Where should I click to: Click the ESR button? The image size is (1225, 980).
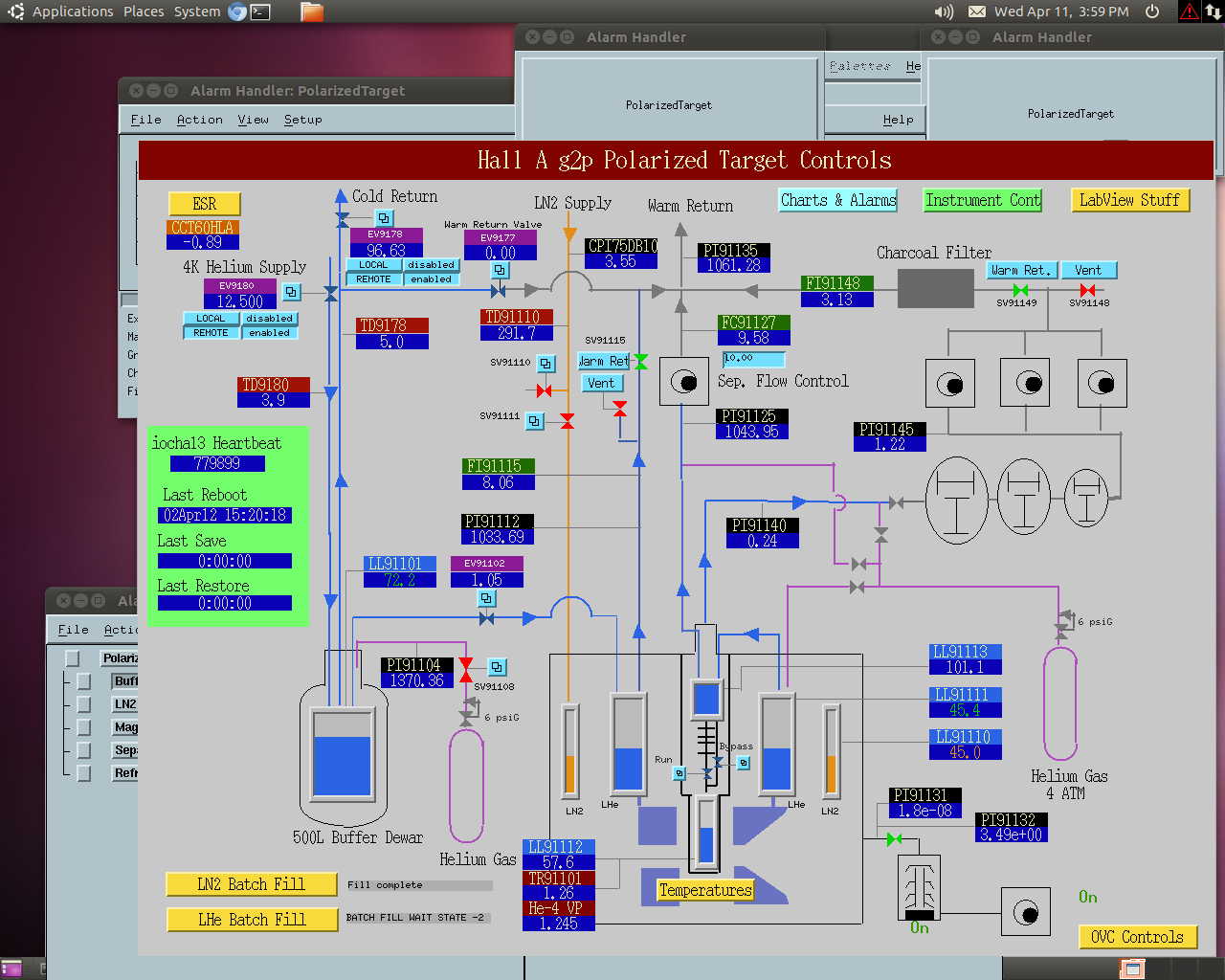pos(205,204)
